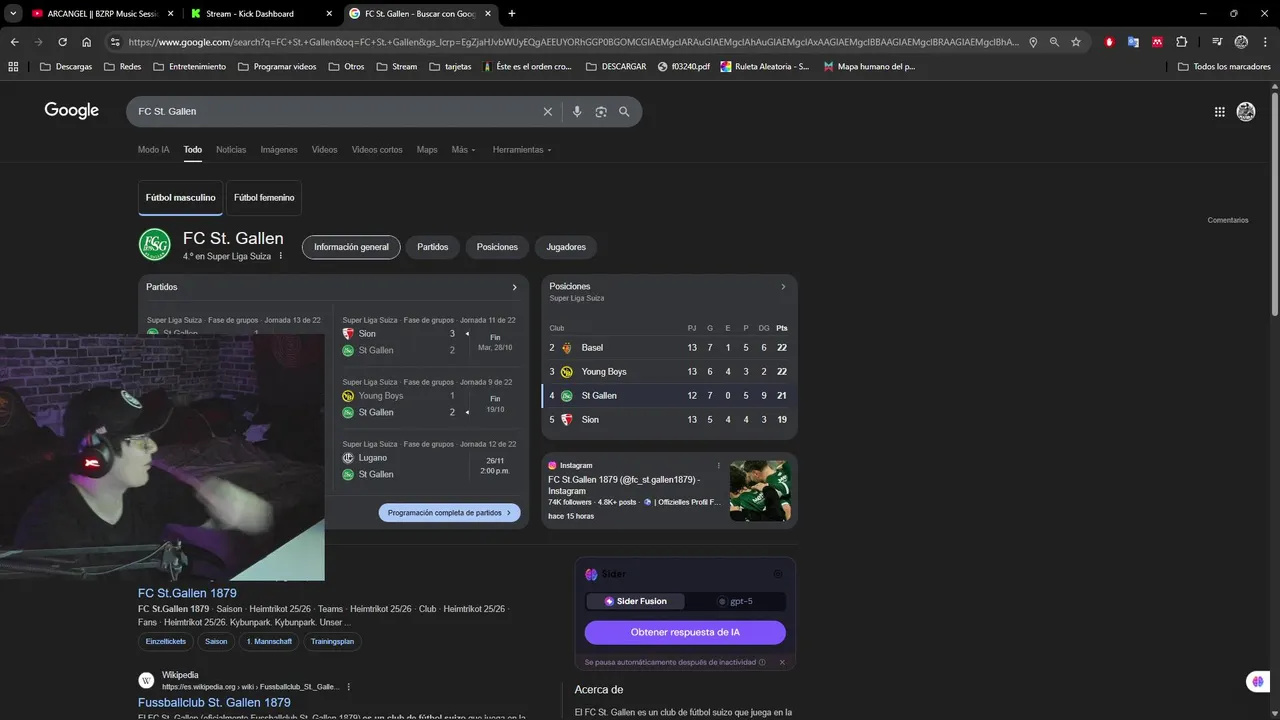Select the gpt-5 model toggle
The image size is (1280, 720).
click(x=735, y=601)
